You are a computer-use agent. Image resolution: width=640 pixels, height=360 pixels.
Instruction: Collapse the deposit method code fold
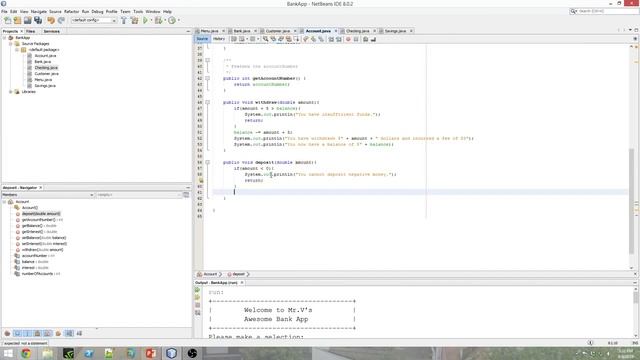coord(207,162)
